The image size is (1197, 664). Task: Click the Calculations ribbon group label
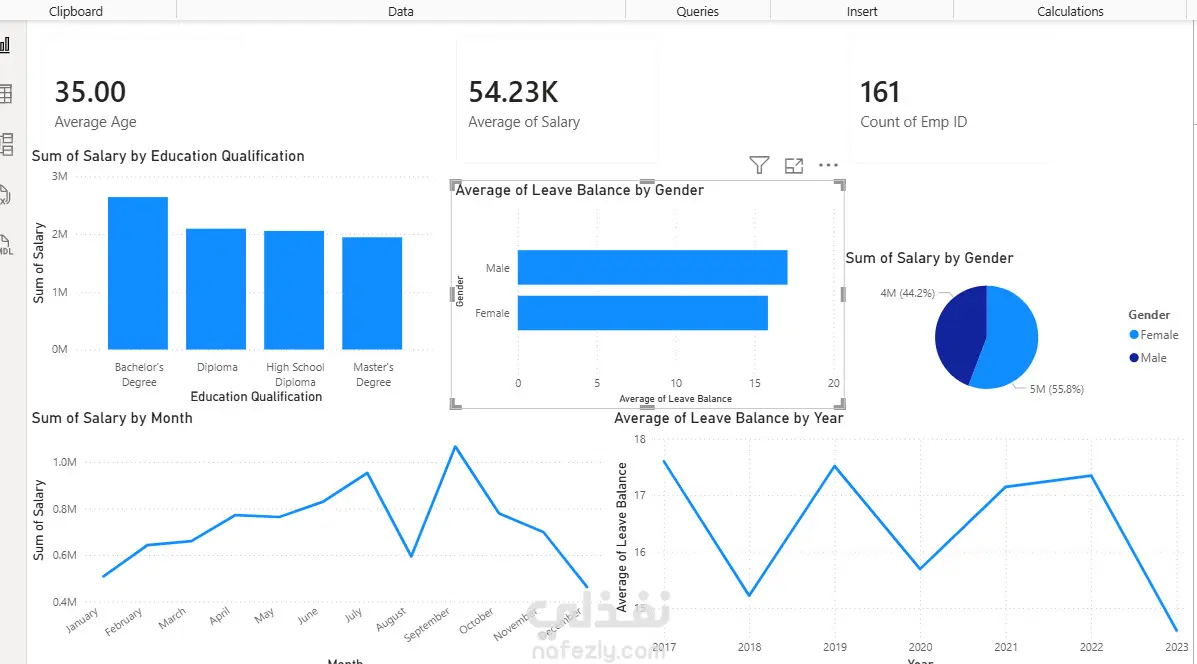click(1070, 11)
